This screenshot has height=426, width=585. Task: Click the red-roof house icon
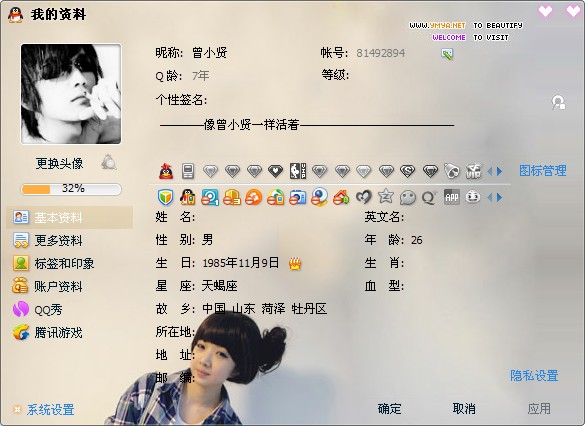tap(341, 197)
